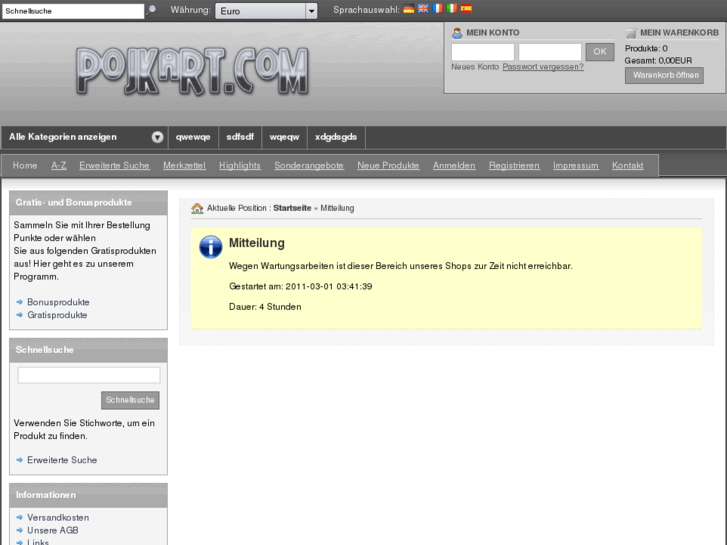The height and width of the screenshot is (545, 727).
Task: Open the Kontakt page
Action: tap(627, 166)
